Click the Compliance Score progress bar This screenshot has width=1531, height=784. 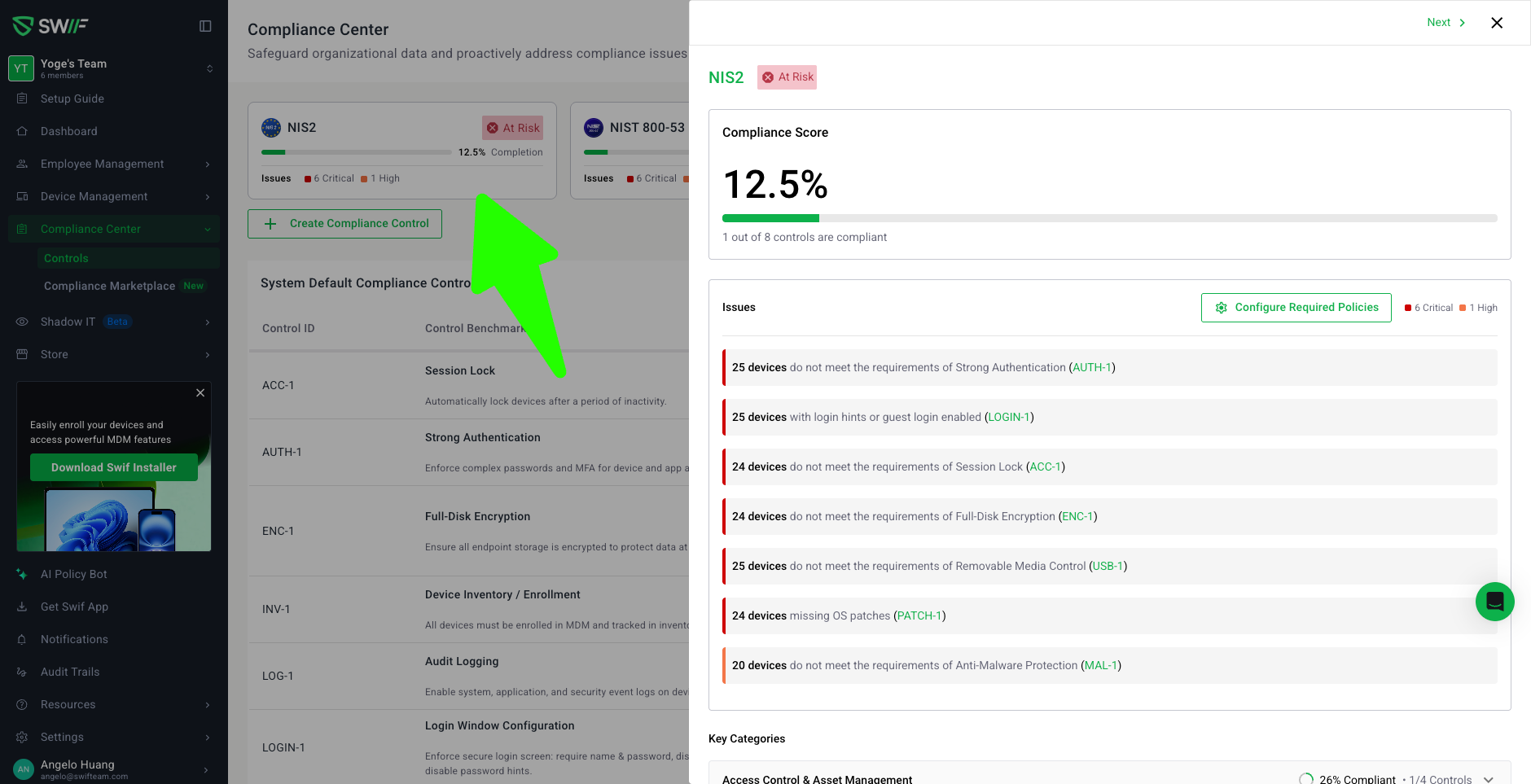coord(1109,218)
